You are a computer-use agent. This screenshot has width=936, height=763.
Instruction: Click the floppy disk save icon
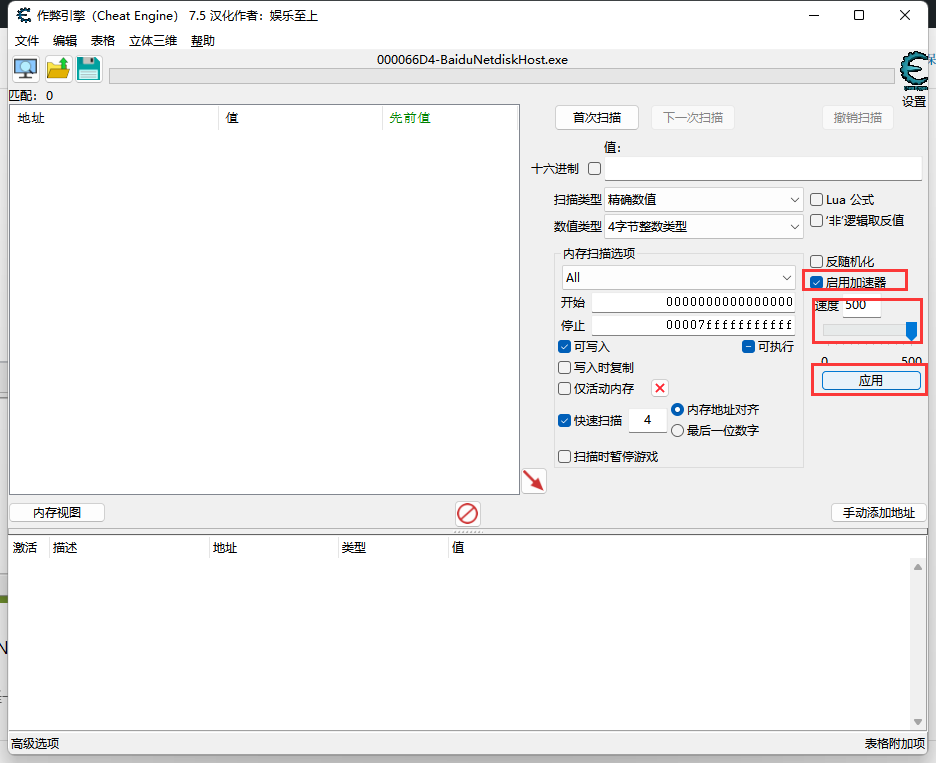[x=89, y=69]
